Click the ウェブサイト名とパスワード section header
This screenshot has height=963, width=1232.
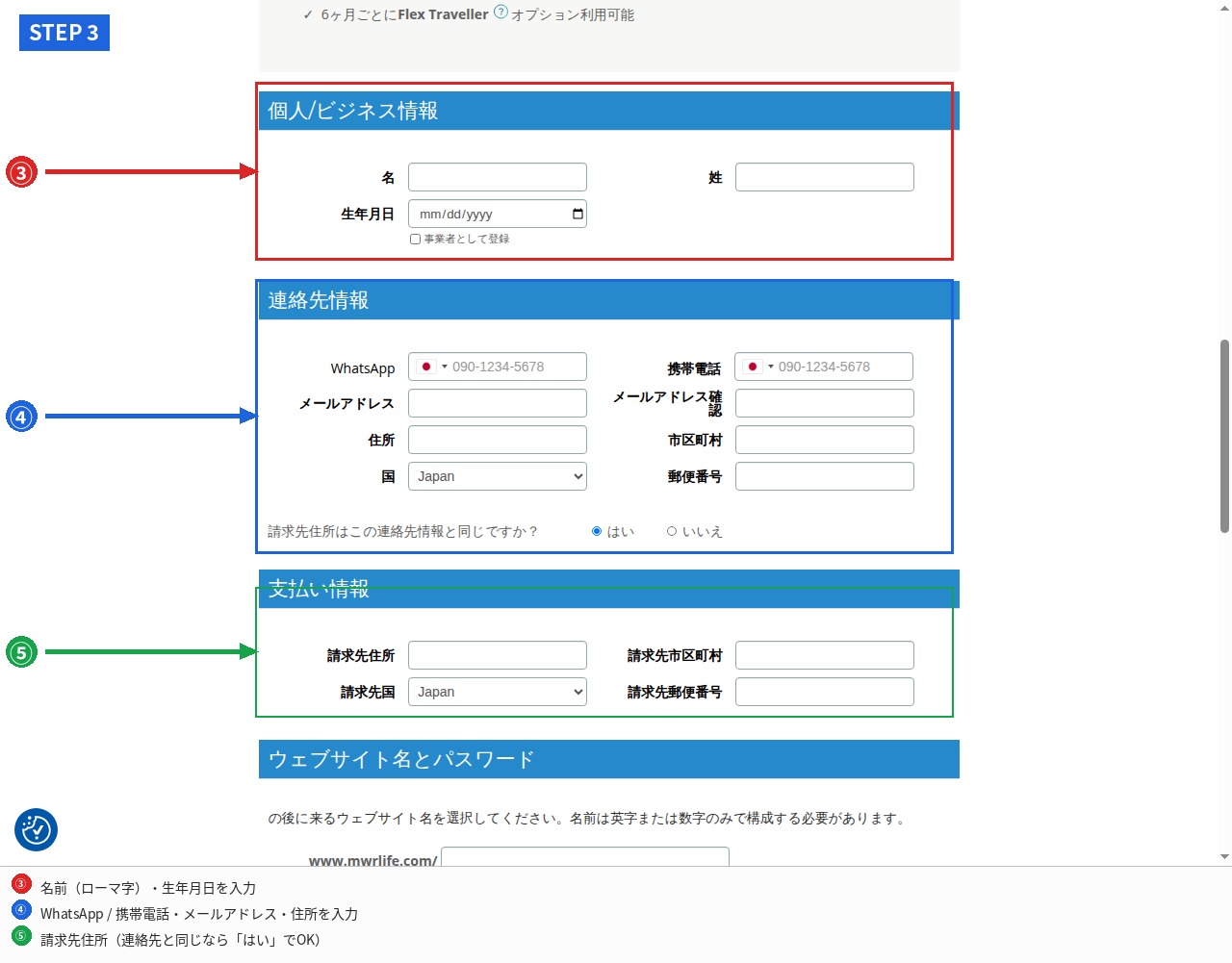tap(609, 759)
